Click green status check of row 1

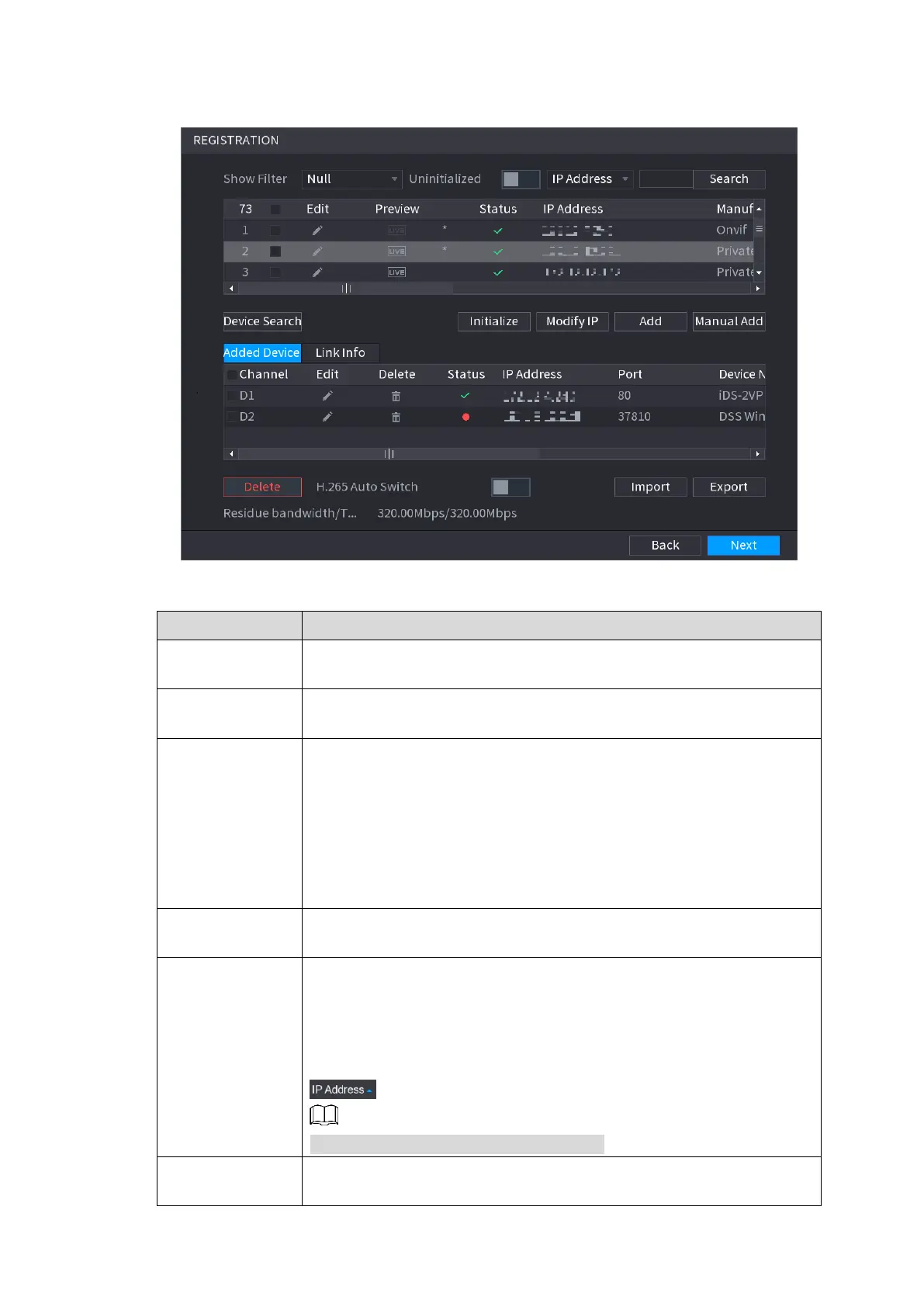click(498, 231)
